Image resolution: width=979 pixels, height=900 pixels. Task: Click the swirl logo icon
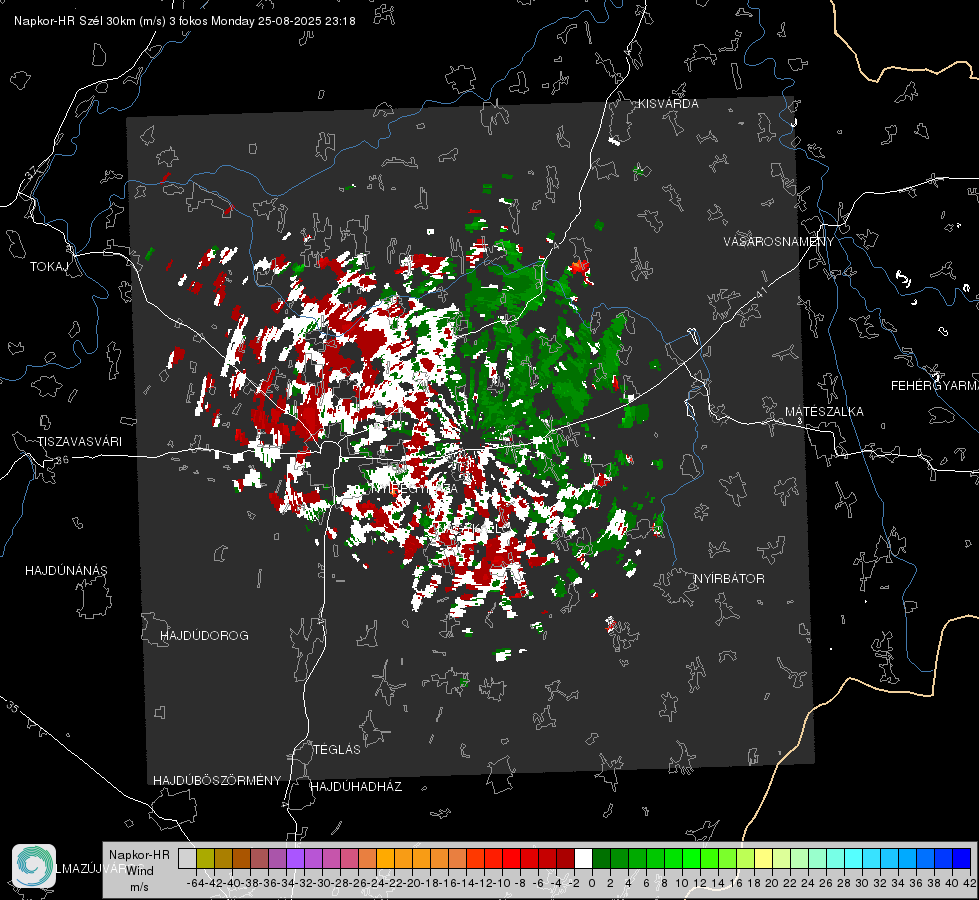34,866
